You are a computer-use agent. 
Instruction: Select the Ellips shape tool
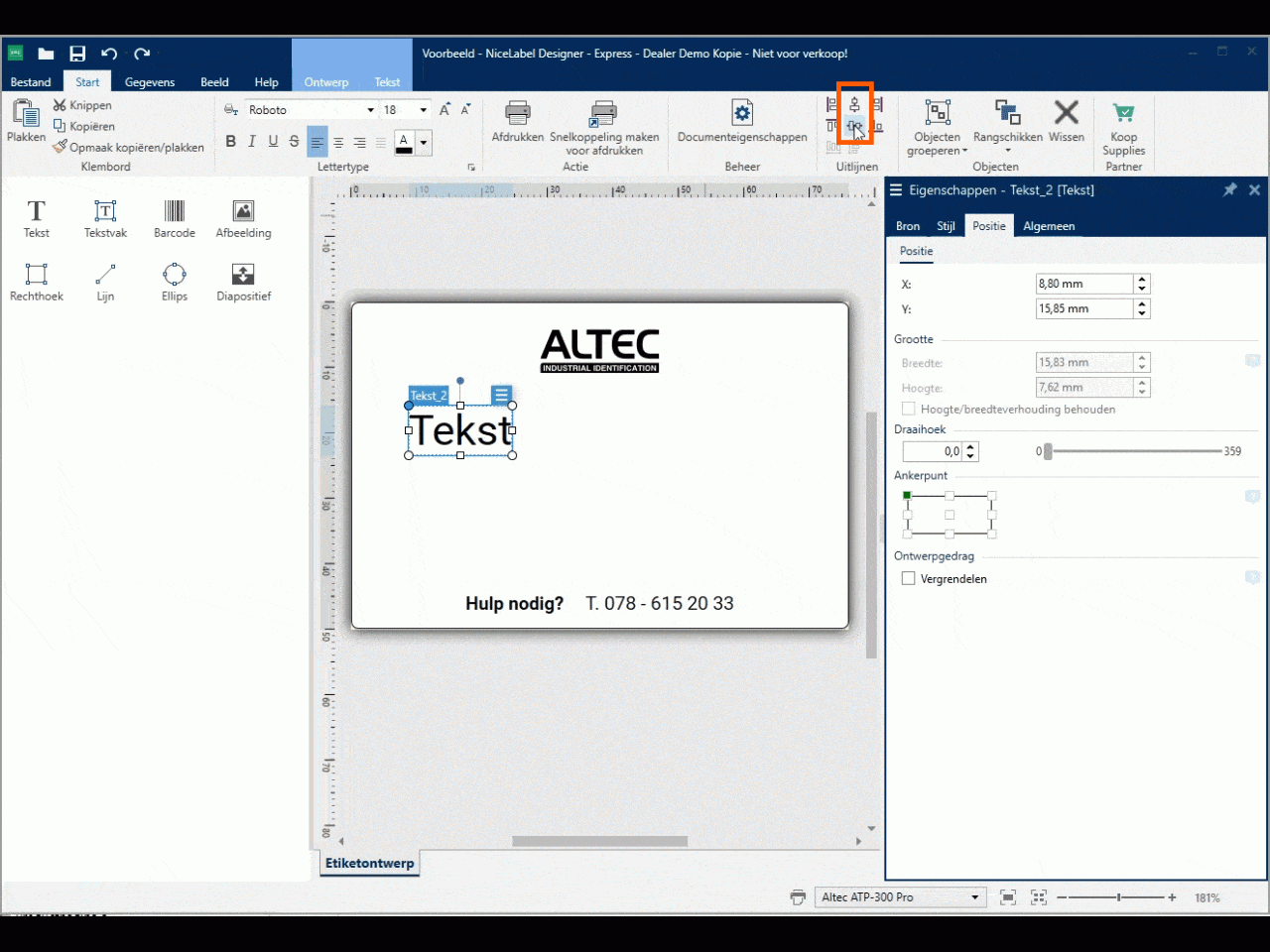pyautogui.click(x=175, y=282)
